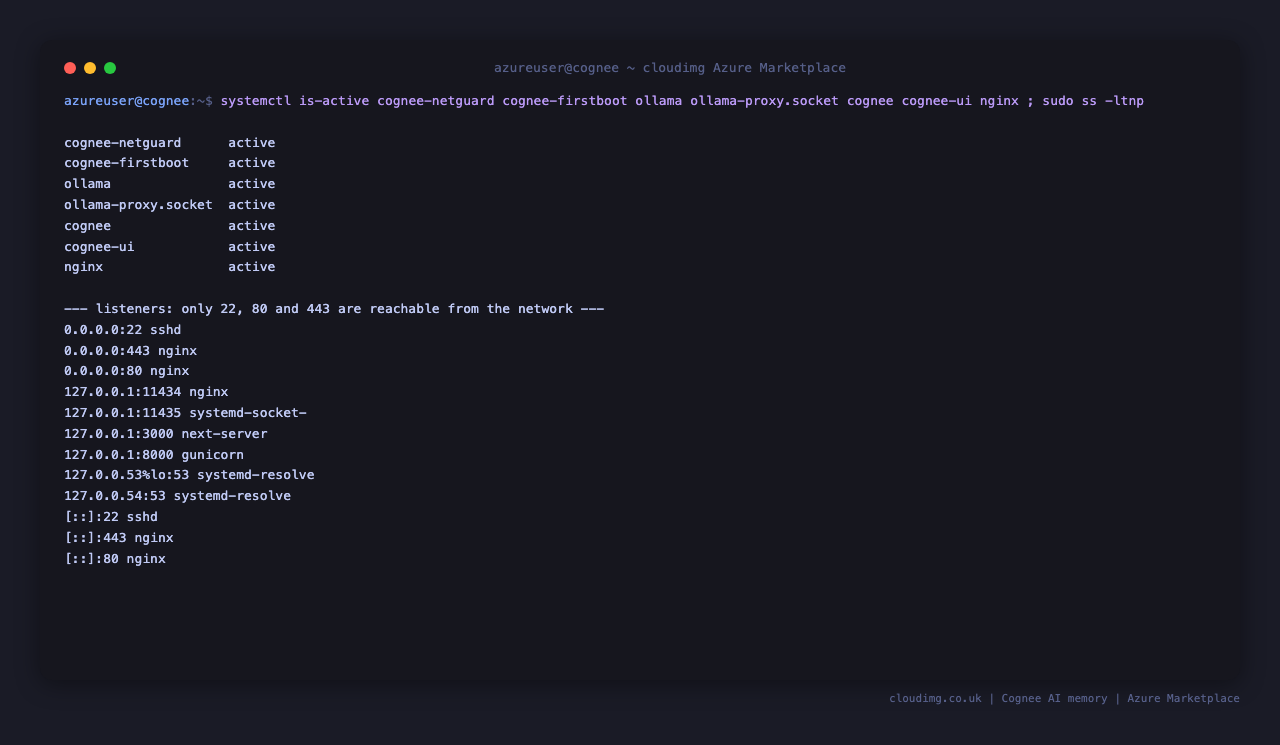The height and width of the screenshot is (745, 1280).
Task: Maximize the terminal using the green button
Action: [x=110, y=68]
